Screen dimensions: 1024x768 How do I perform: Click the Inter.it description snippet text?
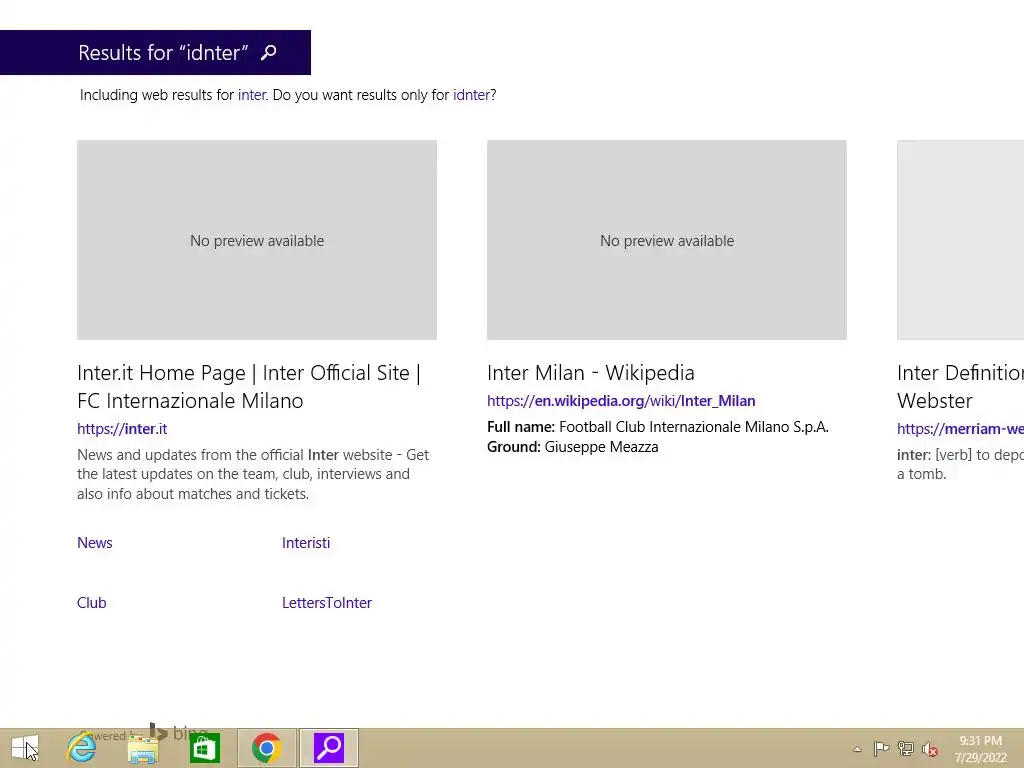tap(253, 474)
